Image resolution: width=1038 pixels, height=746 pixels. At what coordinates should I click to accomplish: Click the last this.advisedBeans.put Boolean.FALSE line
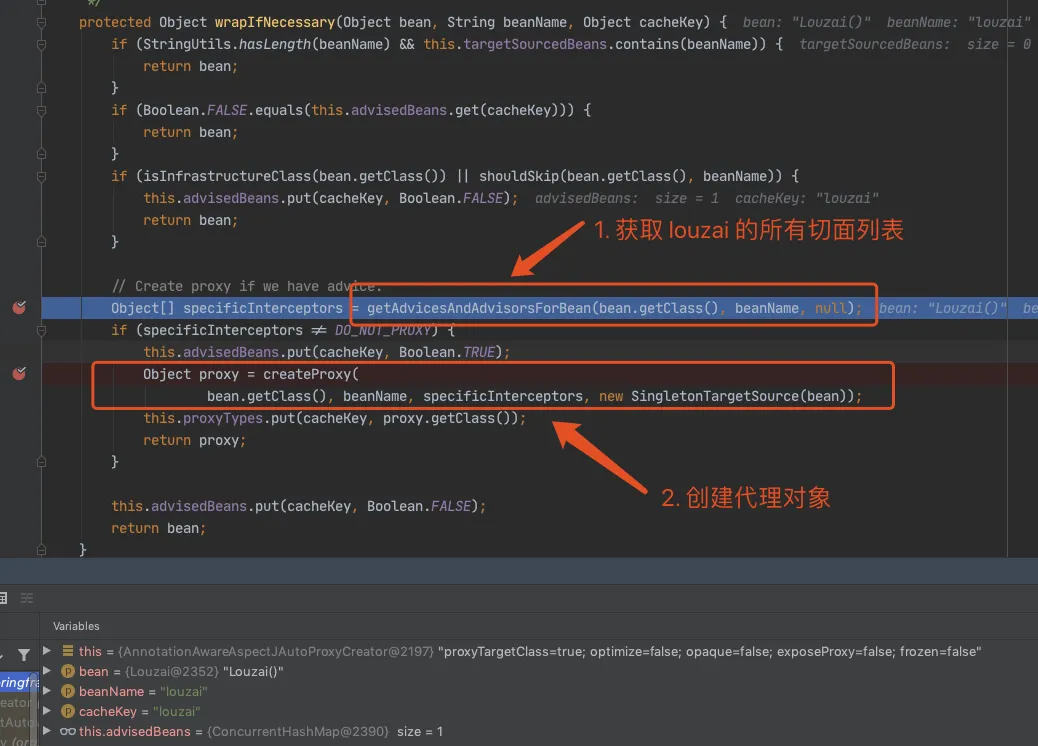(299, 506)
